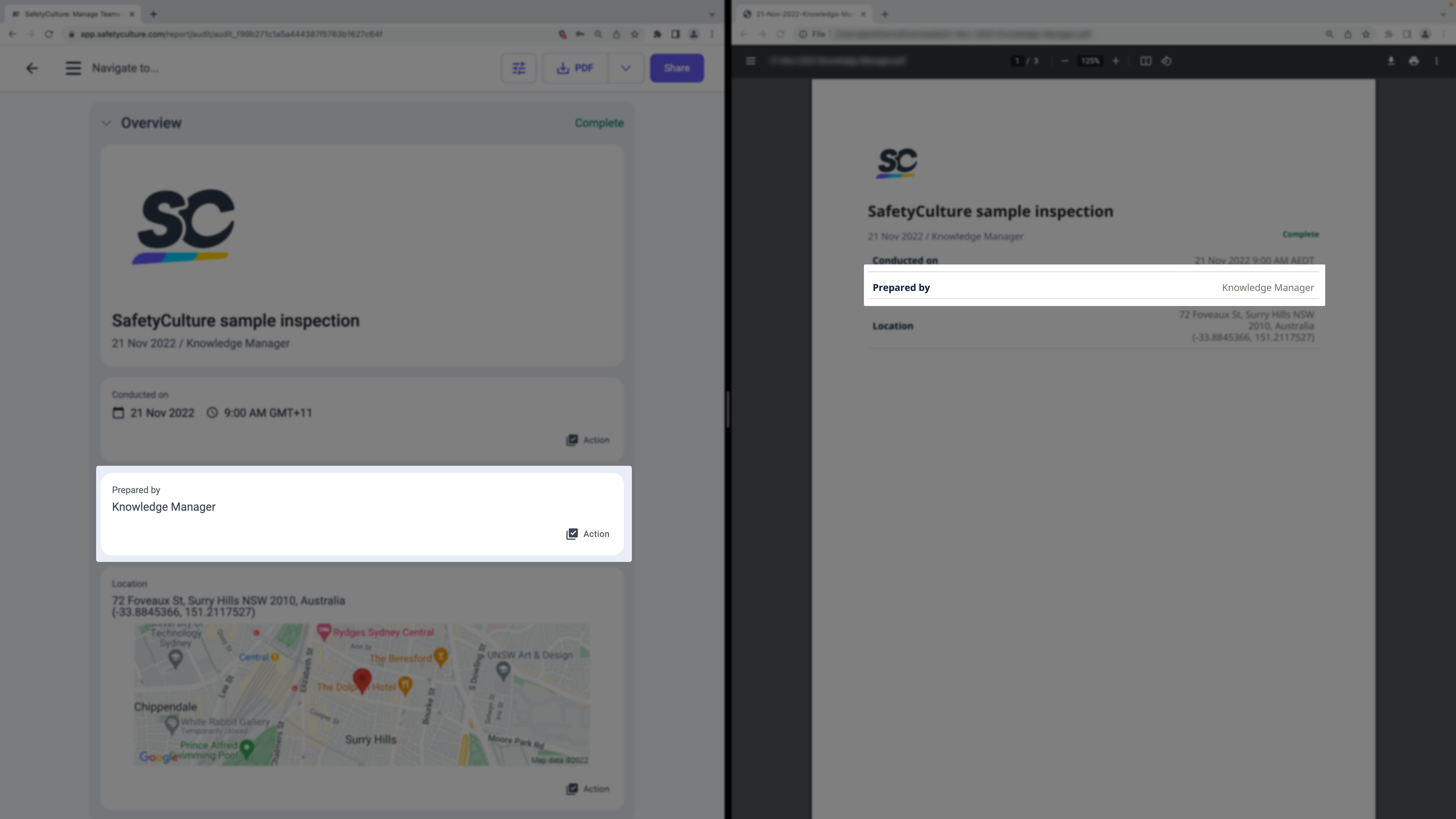Switch to the SafetyCulture browser tab

click(x=71, y=14)
